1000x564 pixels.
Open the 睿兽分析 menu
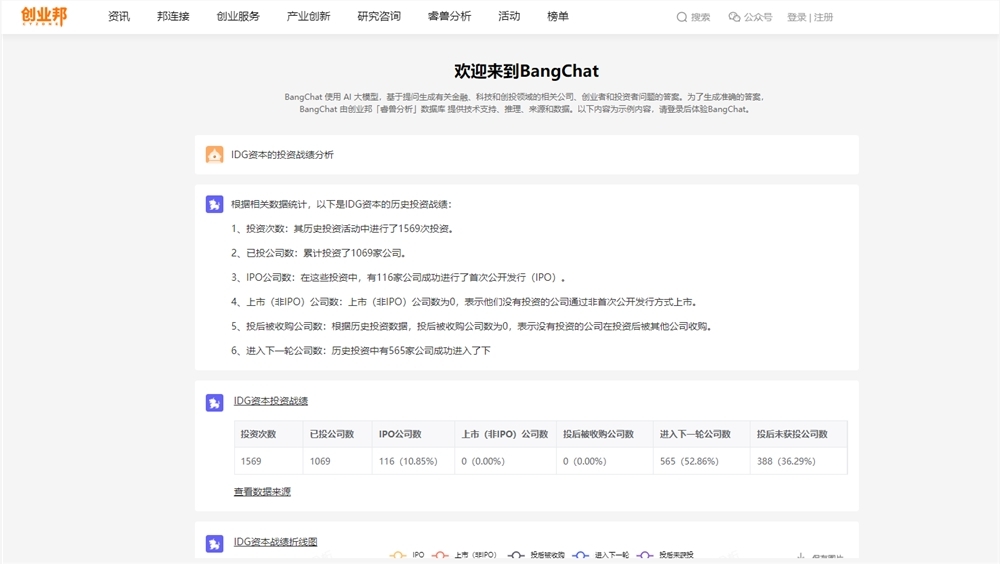(449, 17)
